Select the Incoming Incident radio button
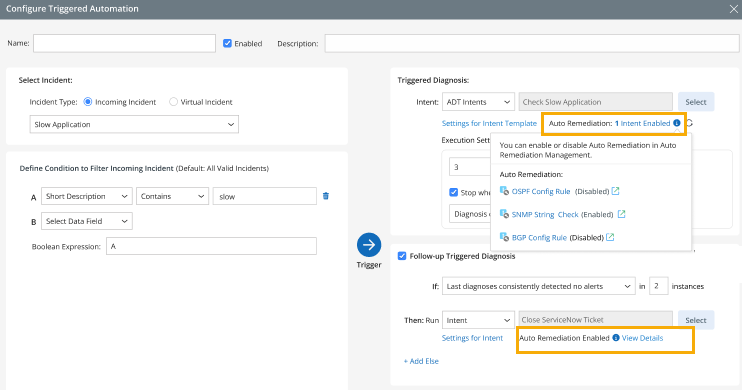The width and height of the screenshot is (742, 390). [88, 102]
